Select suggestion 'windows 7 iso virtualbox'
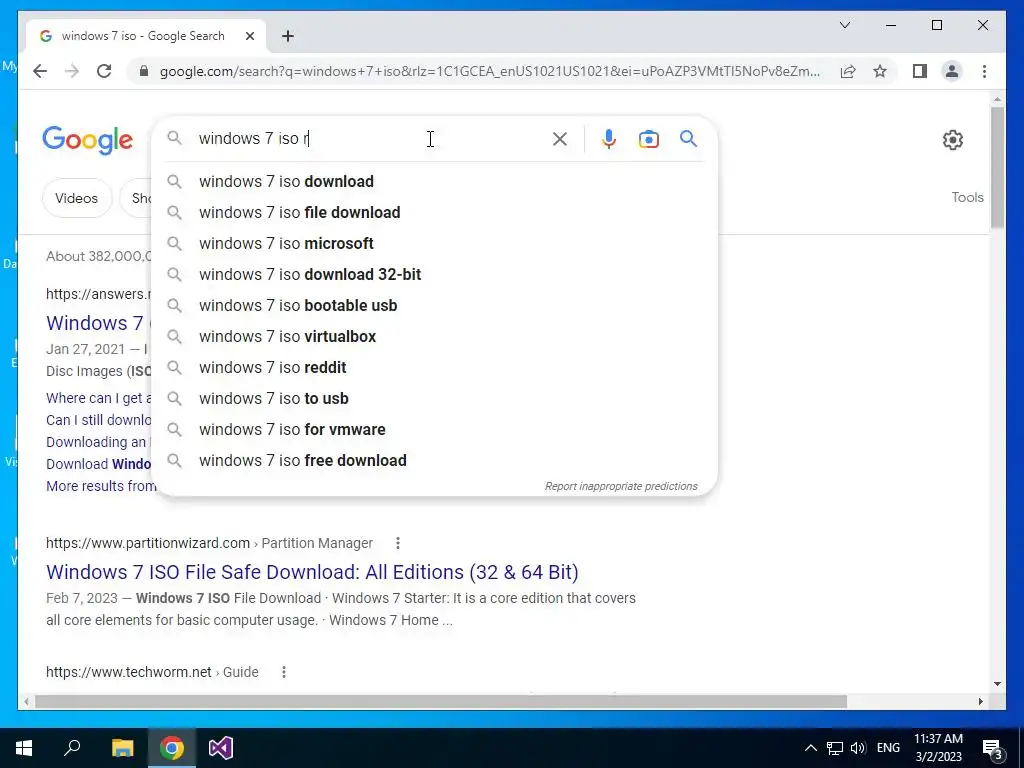This screenshot has height=768, width=1024. (434, 336)
